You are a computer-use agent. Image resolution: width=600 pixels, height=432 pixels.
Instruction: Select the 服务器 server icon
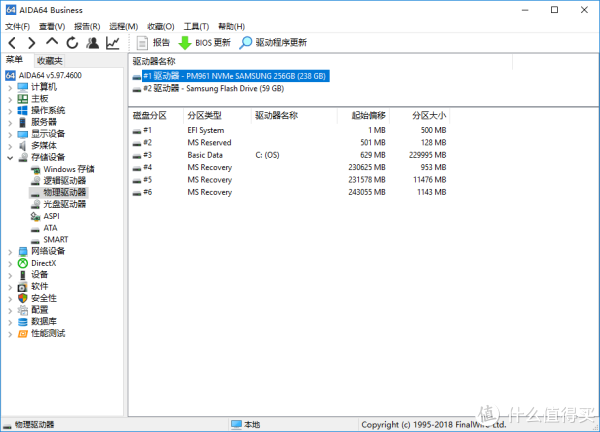click(23, 122)
